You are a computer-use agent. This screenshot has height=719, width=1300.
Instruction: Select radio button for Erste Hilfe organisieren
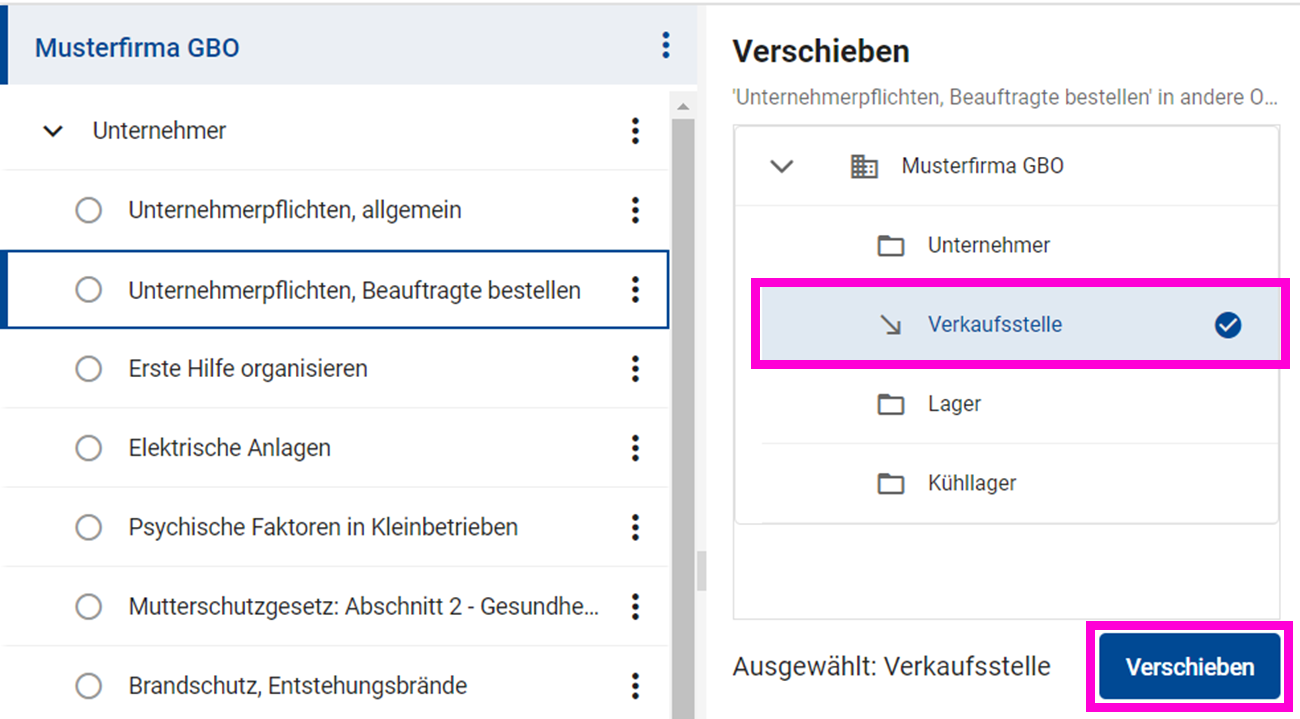pyautogui.click(x=89, y=369)
